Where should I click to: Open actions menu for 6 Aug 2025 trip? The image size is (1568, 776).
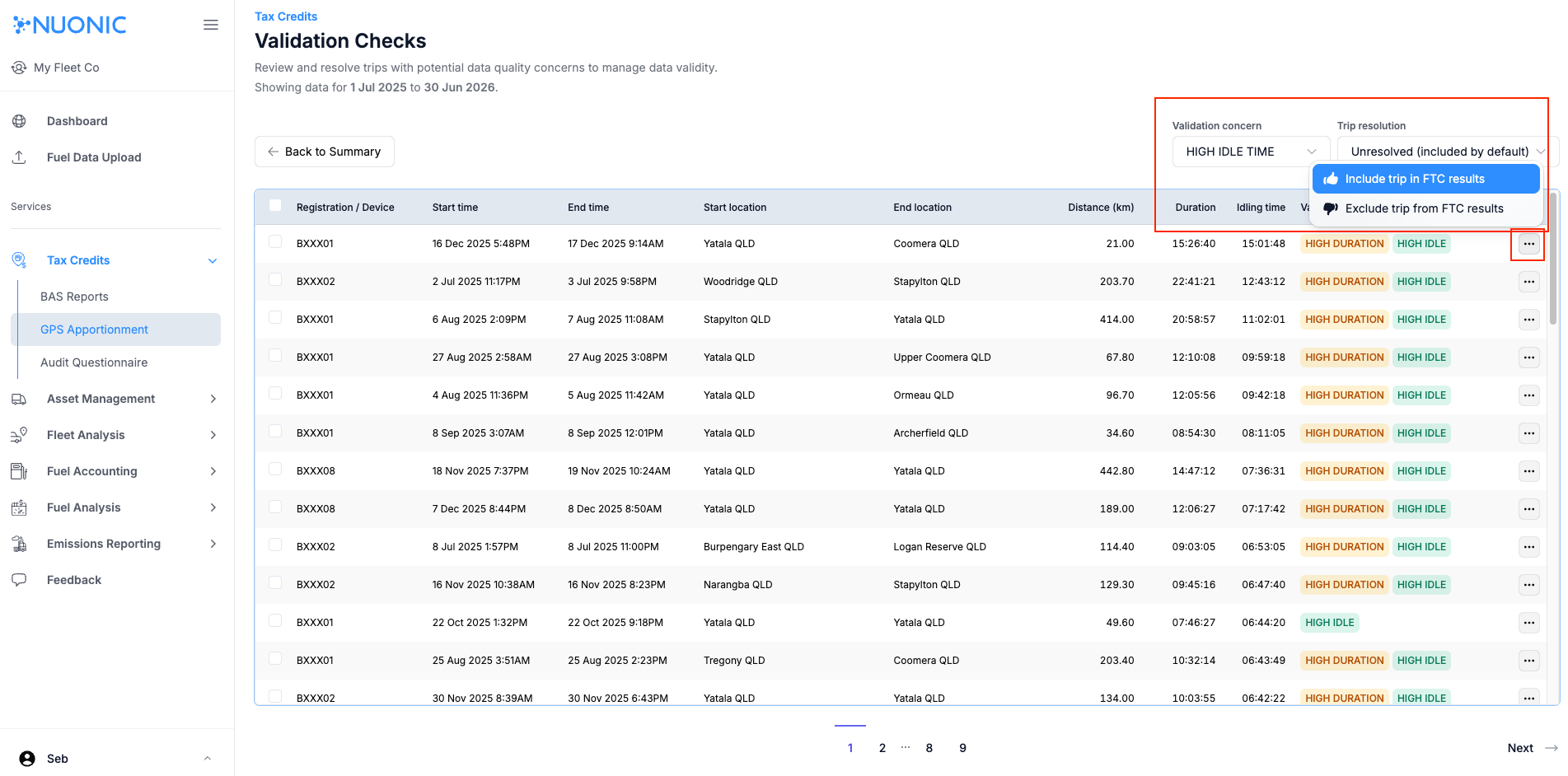tap(1528, 320)
